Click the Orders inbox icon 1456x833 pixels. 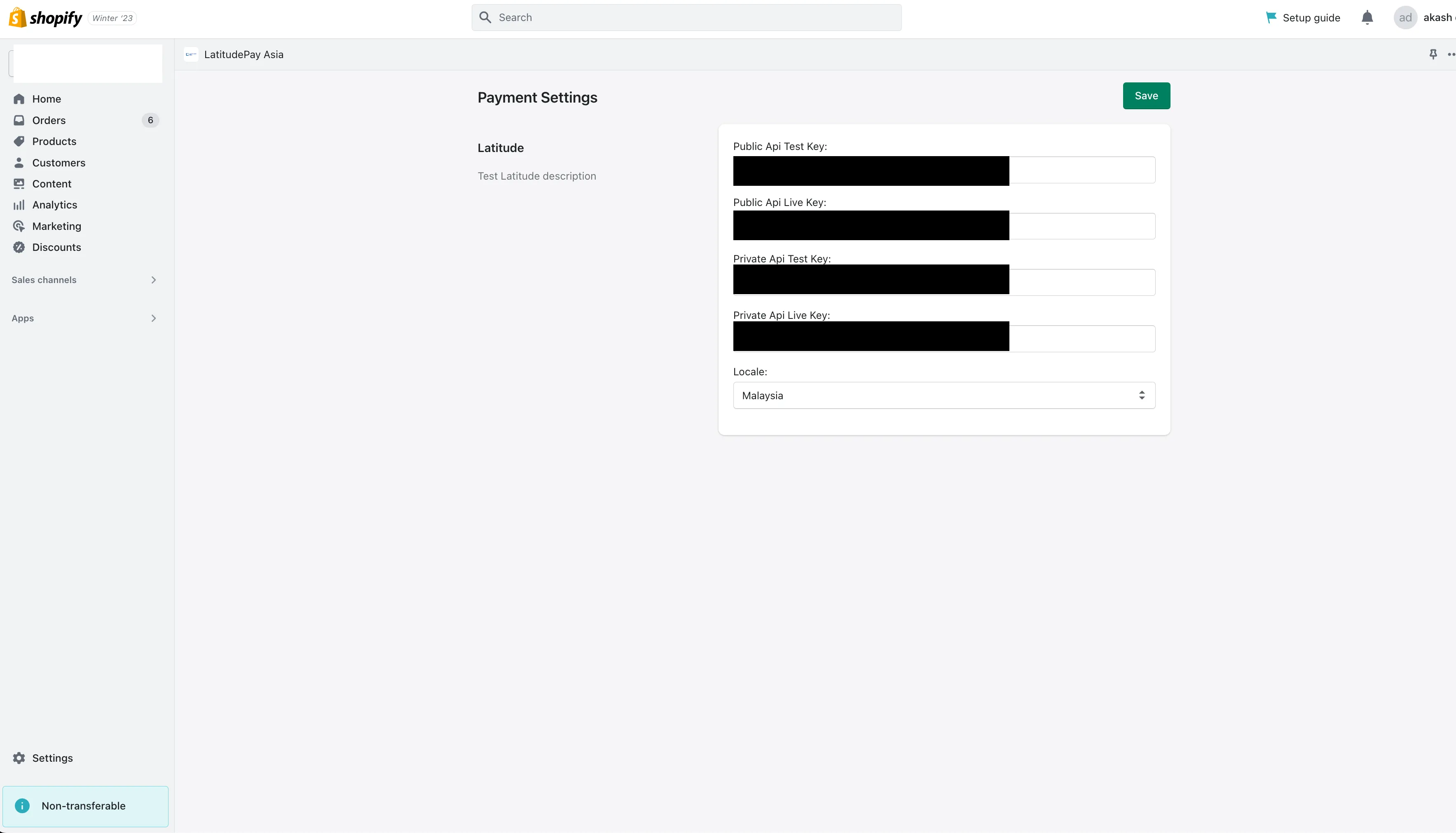[19, 120]
